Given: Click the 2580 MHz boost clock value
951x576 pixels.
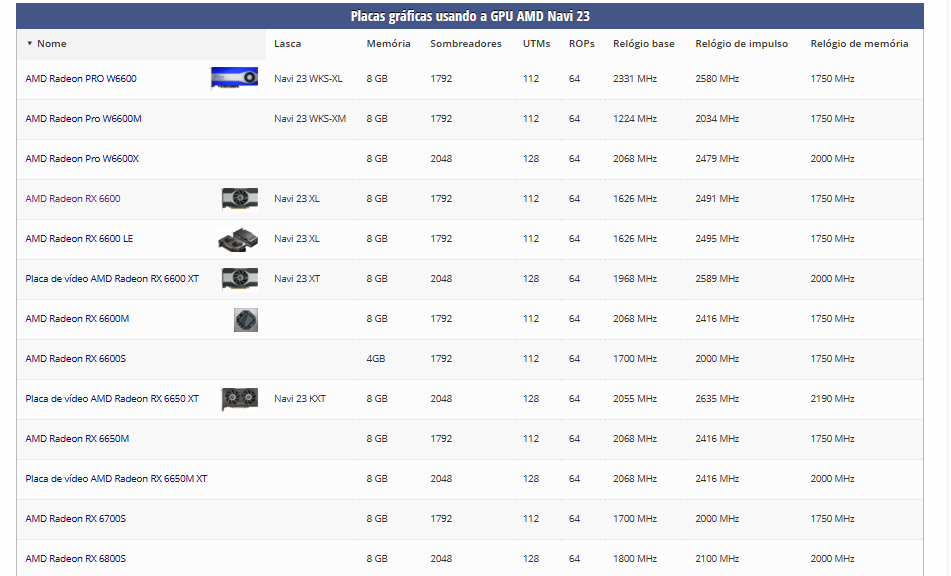Looking at the screenshot, I should tap(717, 78).
